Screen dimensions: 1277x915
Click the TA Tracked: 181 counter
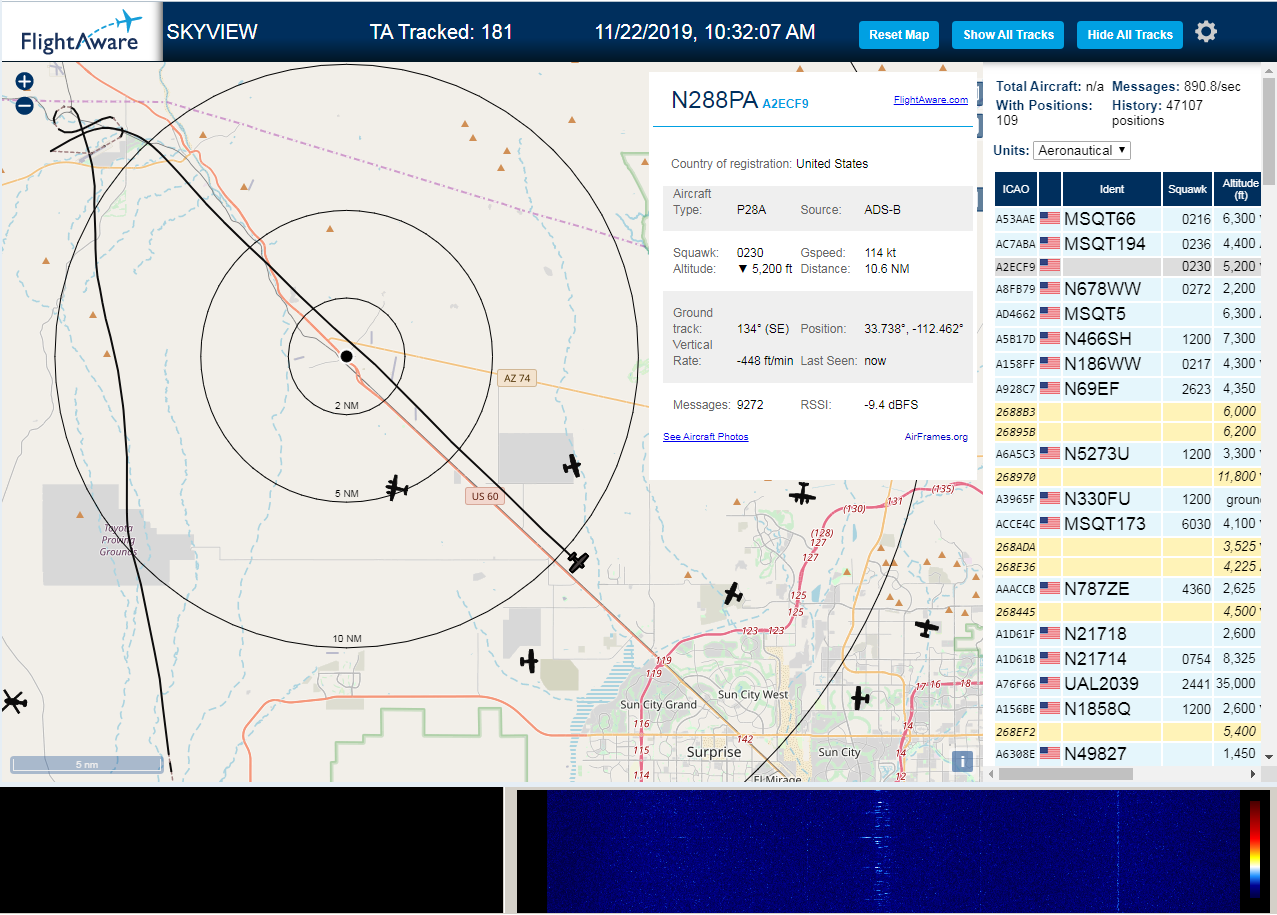click(x=441, y=31)
